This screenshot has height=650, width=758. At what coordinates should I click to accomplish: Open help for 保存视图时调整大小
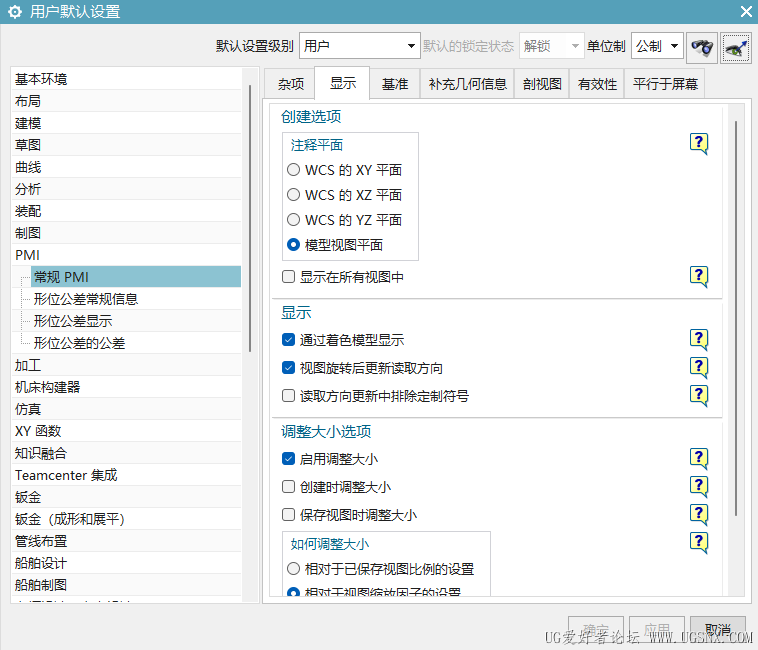click(699, 515)
